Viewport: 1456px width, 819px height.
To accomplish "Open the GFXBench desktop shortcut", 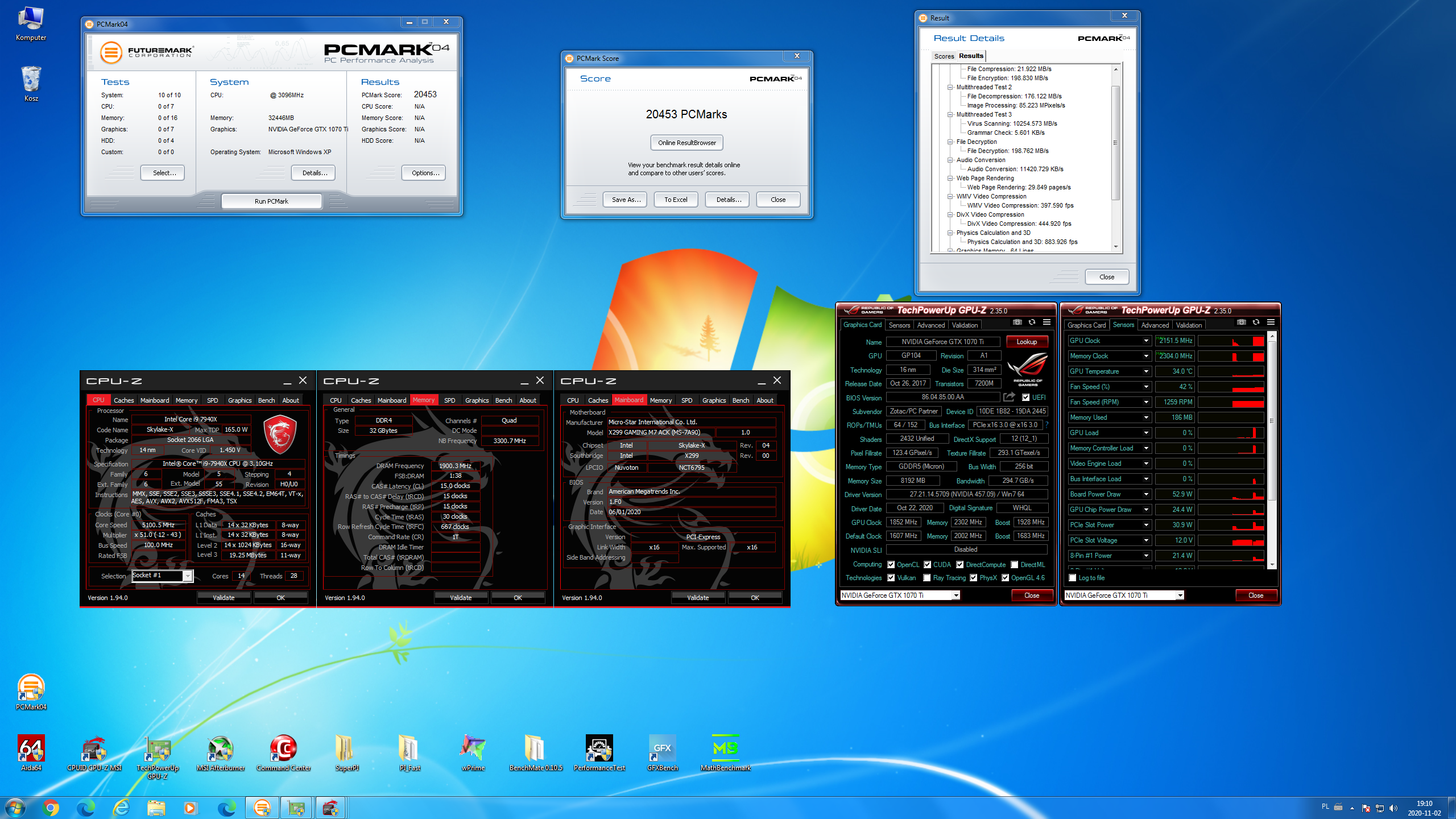I will (662, 753).
